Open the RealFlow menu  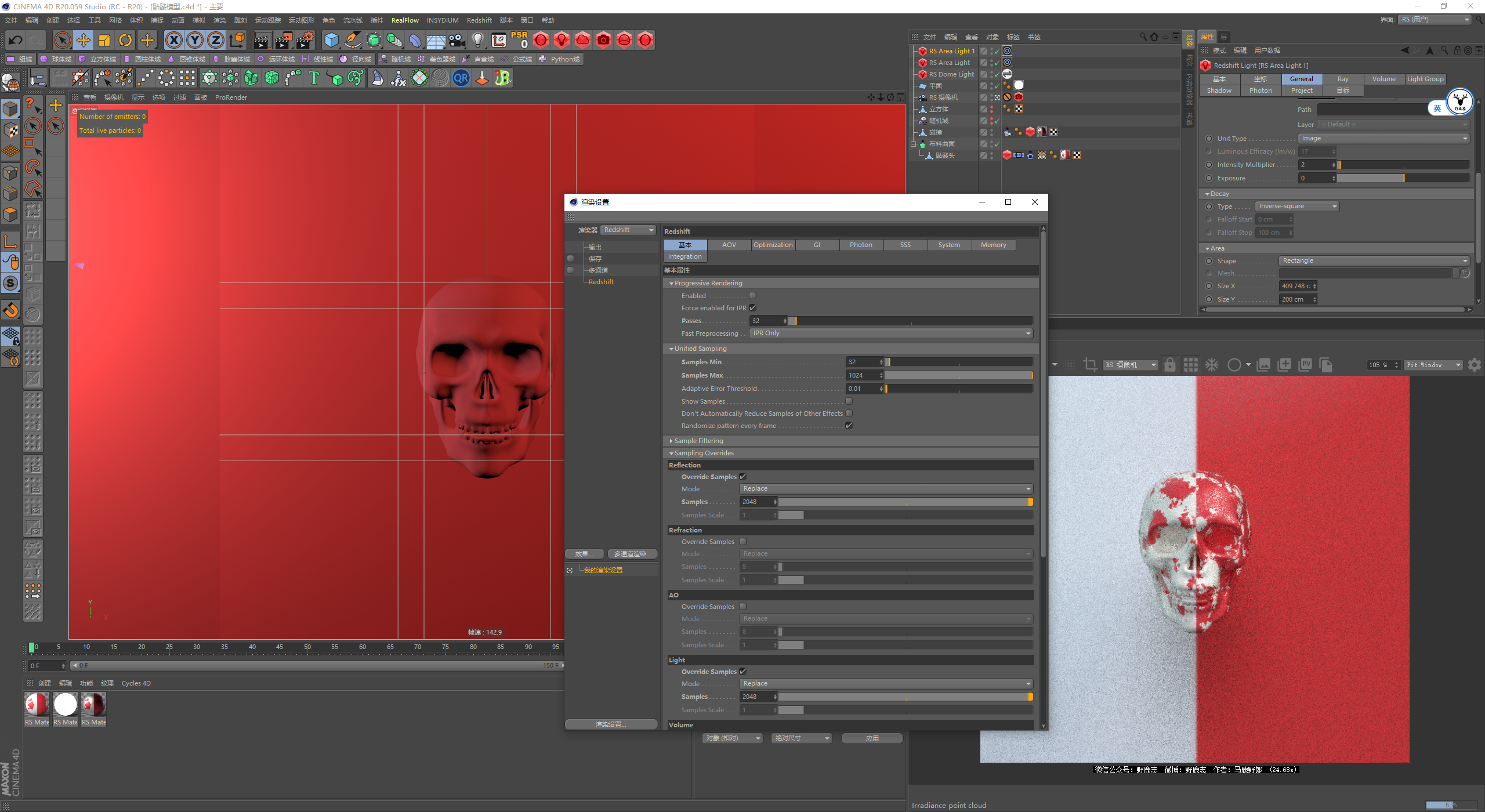(405, 20)
